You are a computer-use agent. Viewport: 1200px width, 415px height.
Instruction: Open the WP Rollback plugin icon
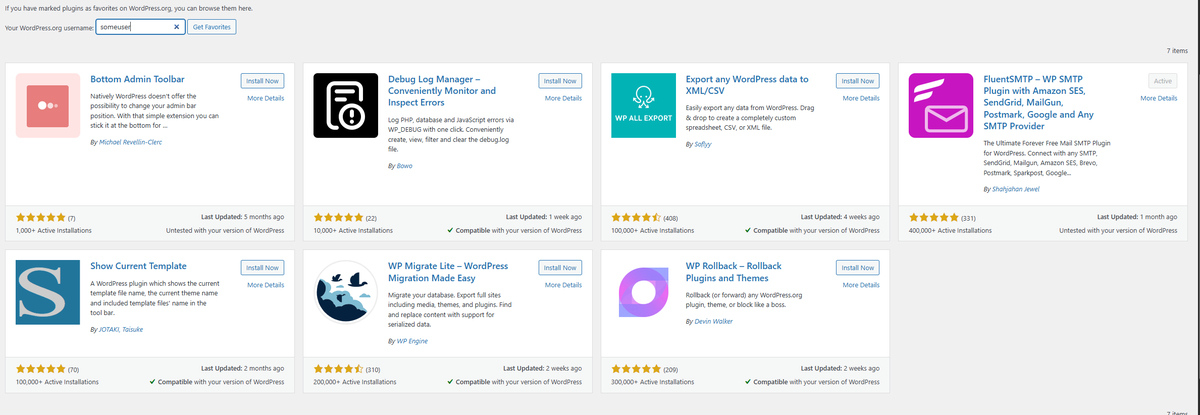642,290
